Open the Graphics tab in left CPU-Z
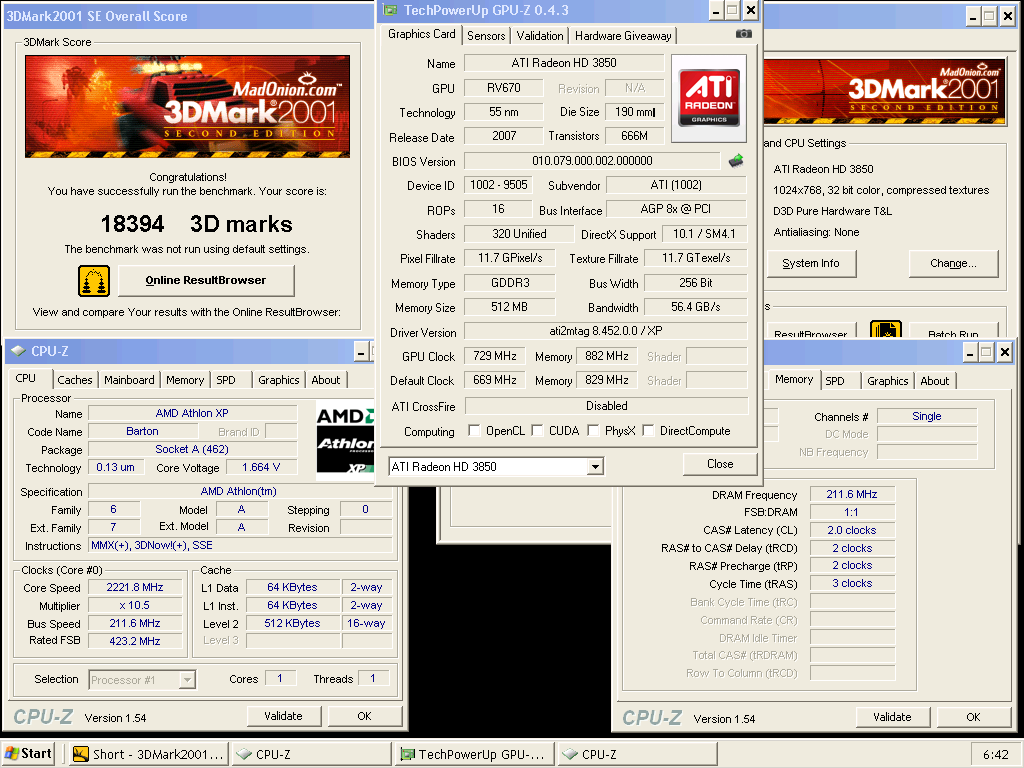Image resolution: width=1024 pixels, height=768 pixels. point(279,380)
